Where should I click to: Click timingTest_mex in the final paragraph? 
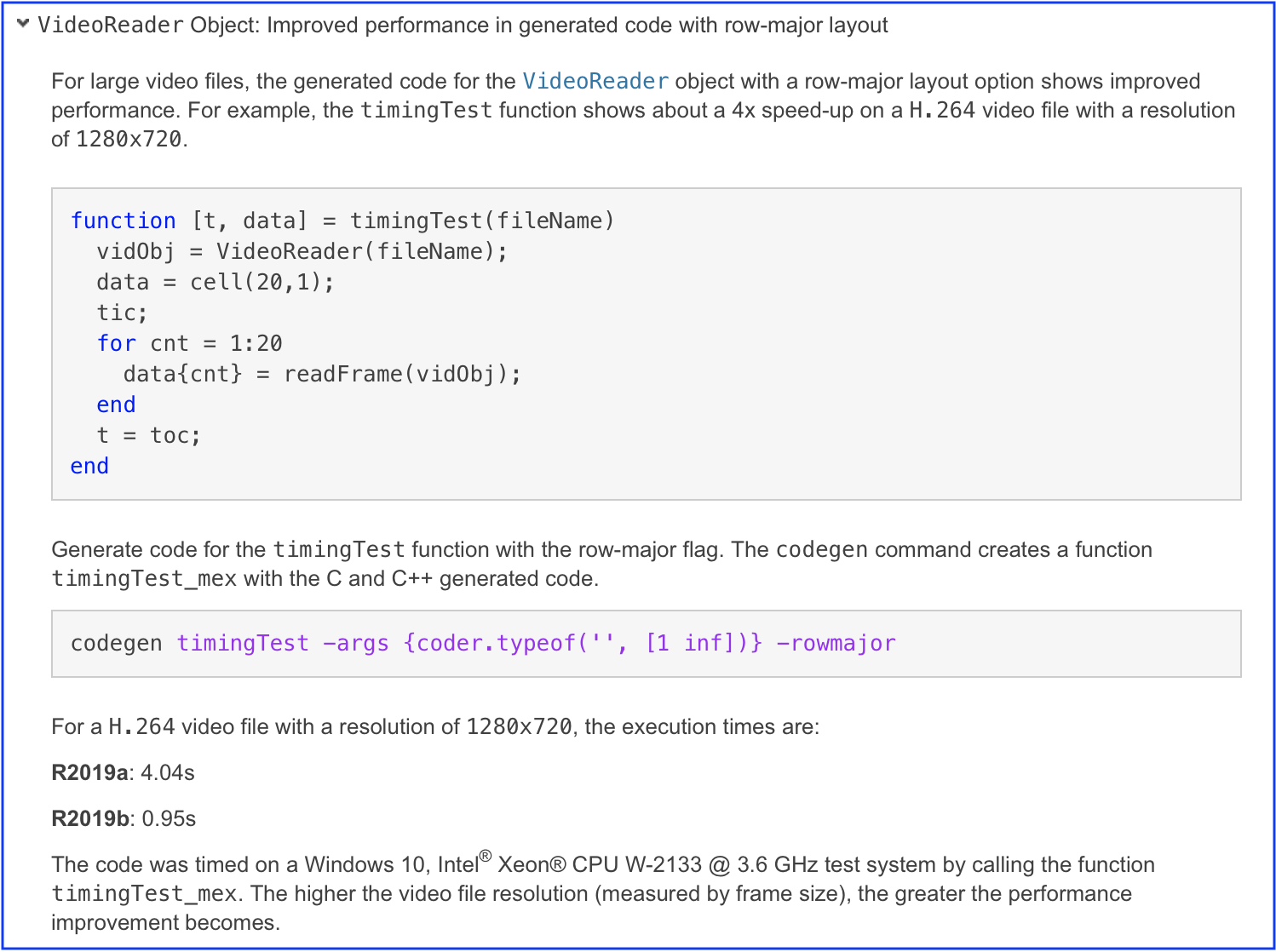(x=144, y=894)
